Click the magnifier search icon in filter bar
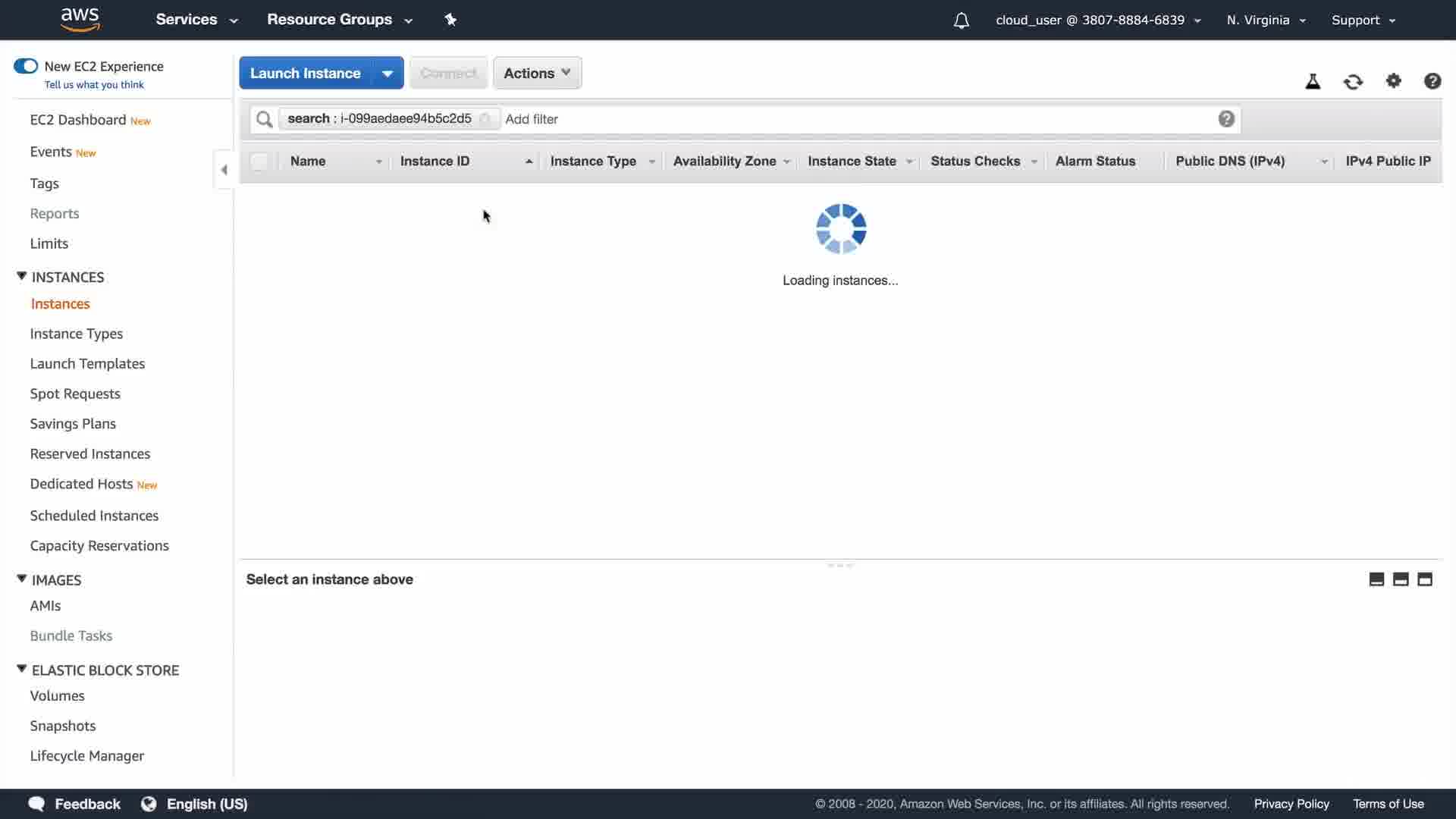 [x=264, y=119]
